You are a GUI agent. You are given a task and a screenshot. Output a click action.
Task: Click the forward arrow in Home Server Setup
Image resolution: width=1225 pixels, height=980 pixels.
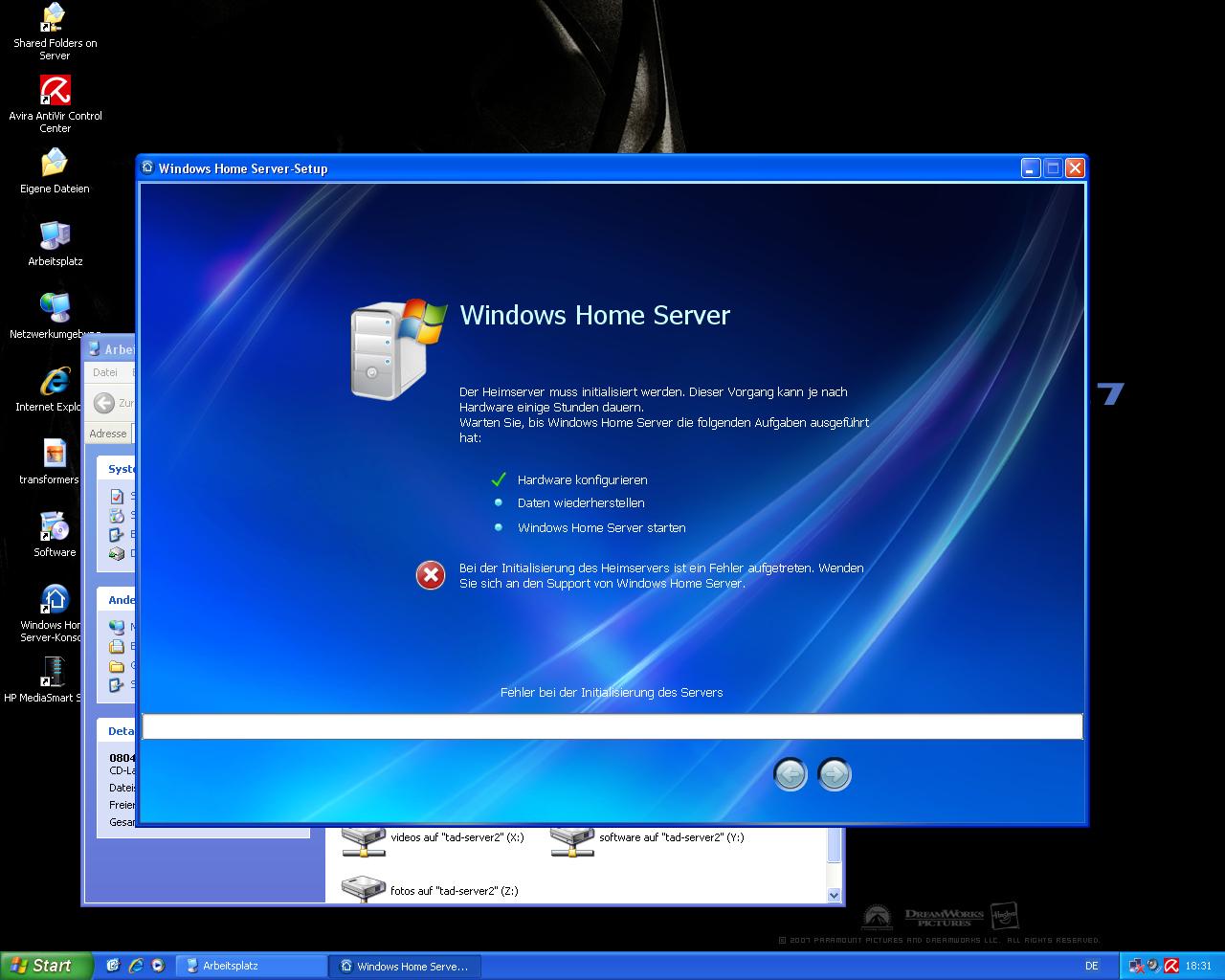835,774
